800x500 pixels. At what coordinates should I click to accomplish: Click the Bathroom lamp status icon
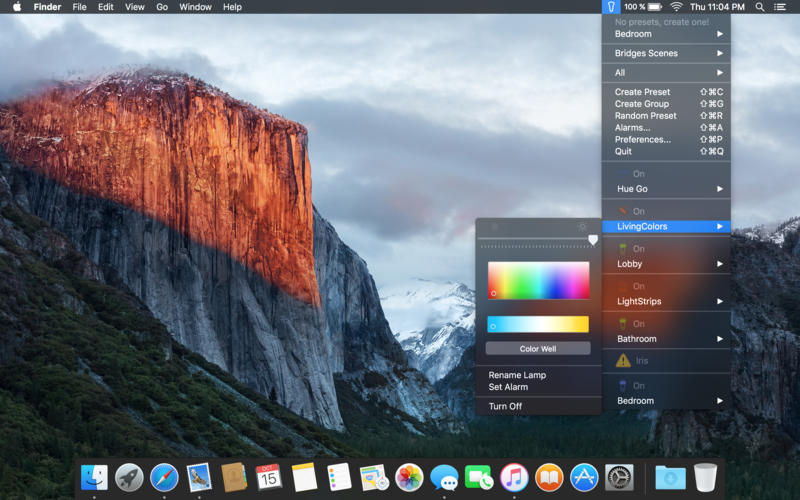(622, 323)
